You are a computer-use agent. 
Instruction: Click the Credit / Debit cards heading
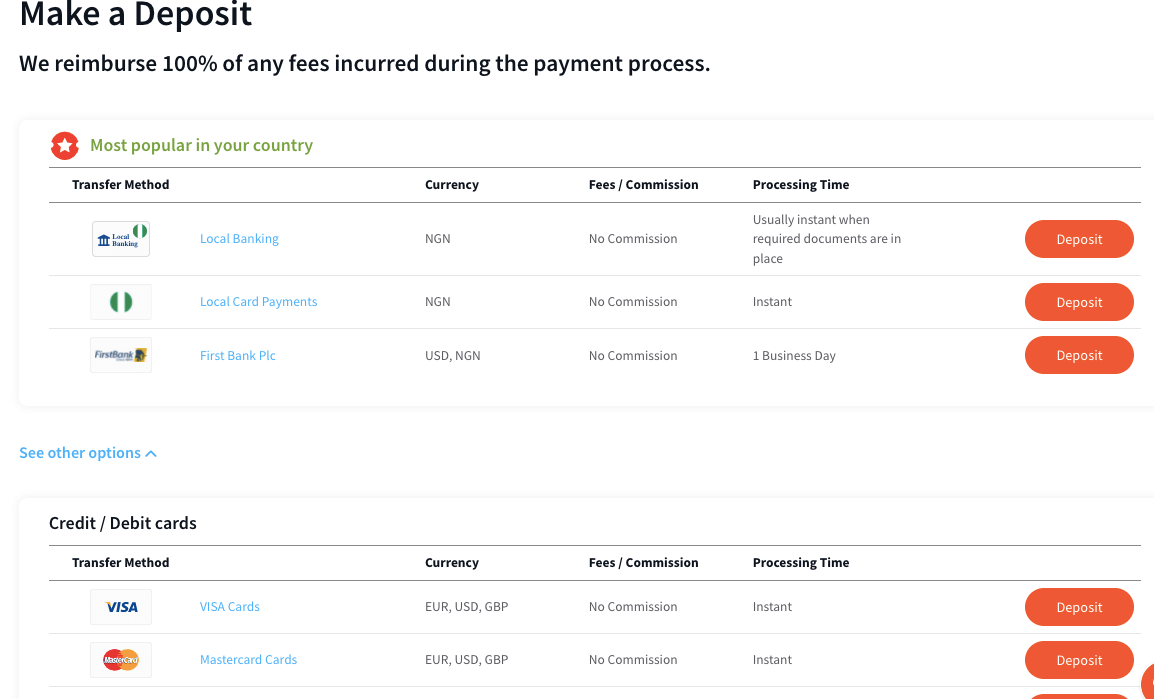[x=123, y=523]
